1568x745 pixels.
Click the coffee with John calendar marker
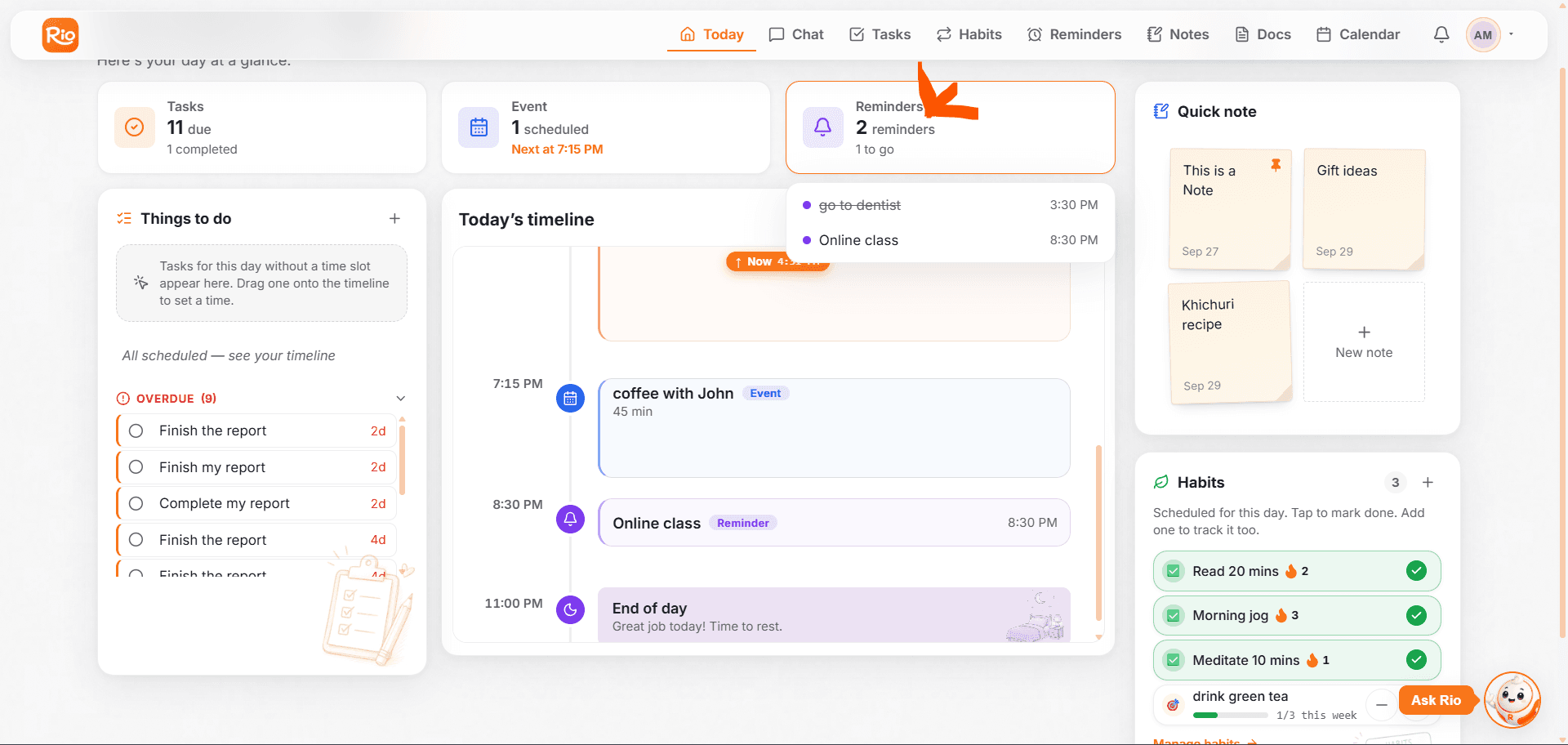point(570,399)
